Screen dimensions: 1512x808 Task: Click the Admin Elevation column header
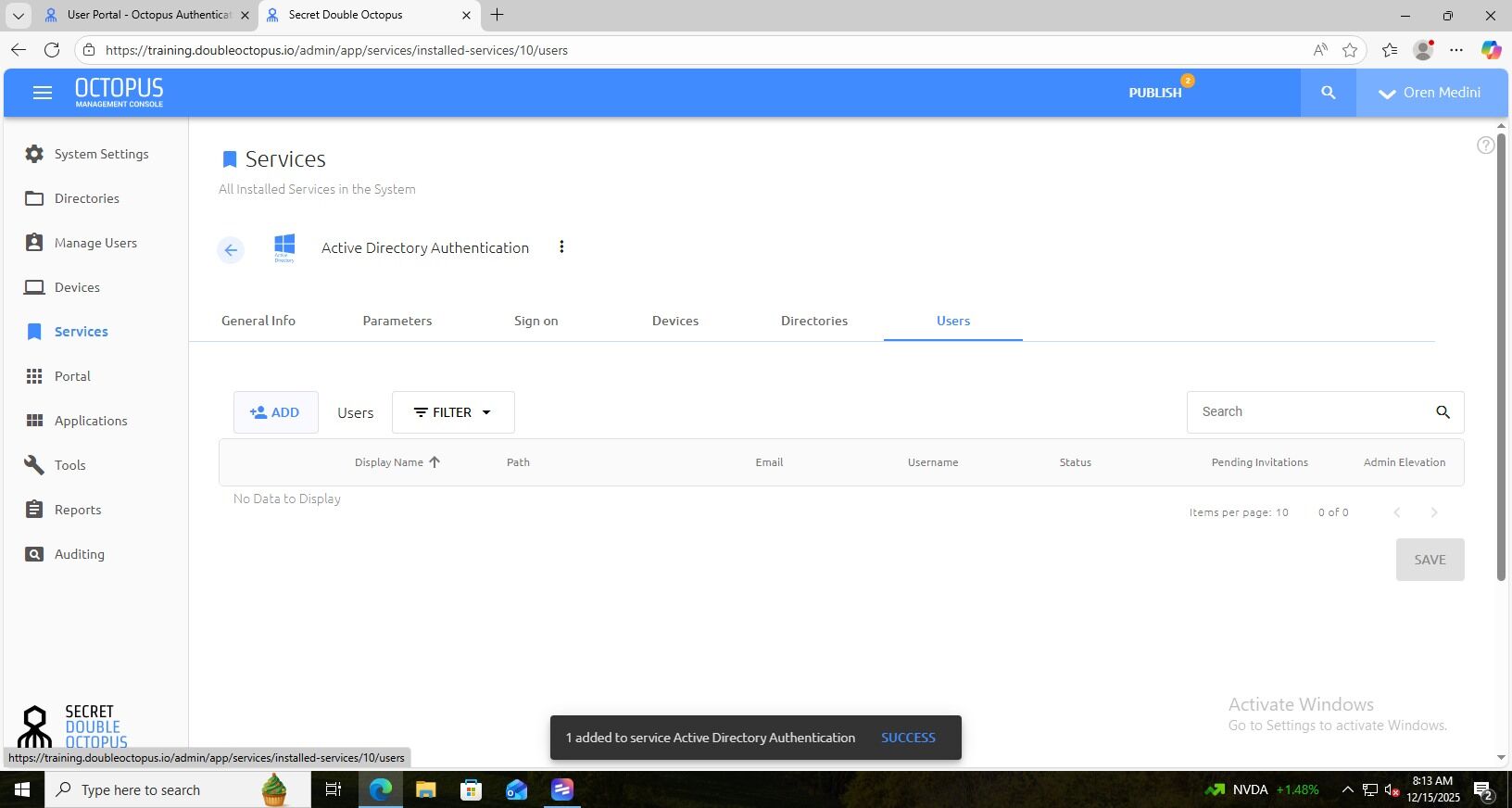(1405, 462)
